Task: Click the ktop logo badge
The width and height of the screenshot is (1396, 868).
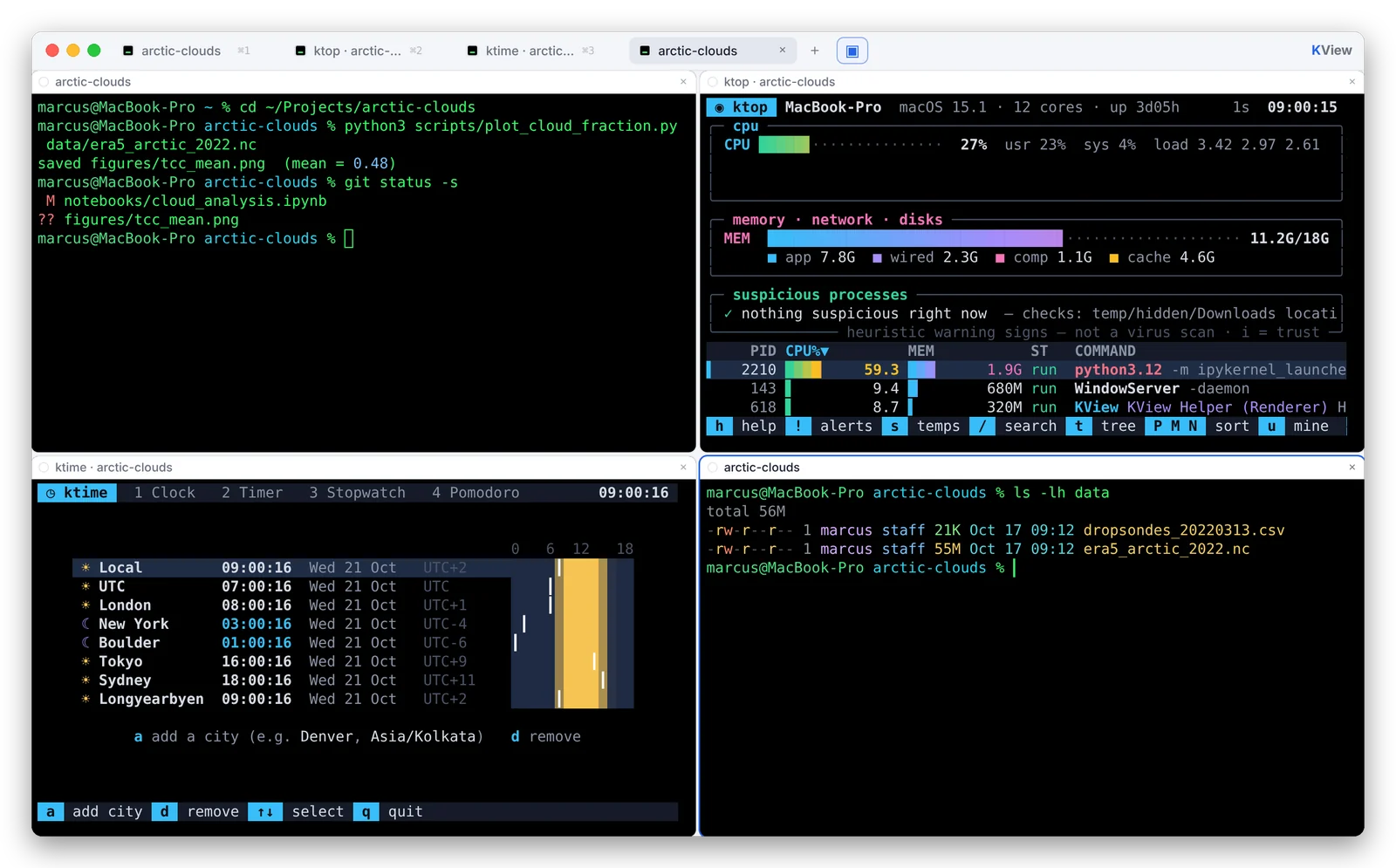Action: pos(741,107)
